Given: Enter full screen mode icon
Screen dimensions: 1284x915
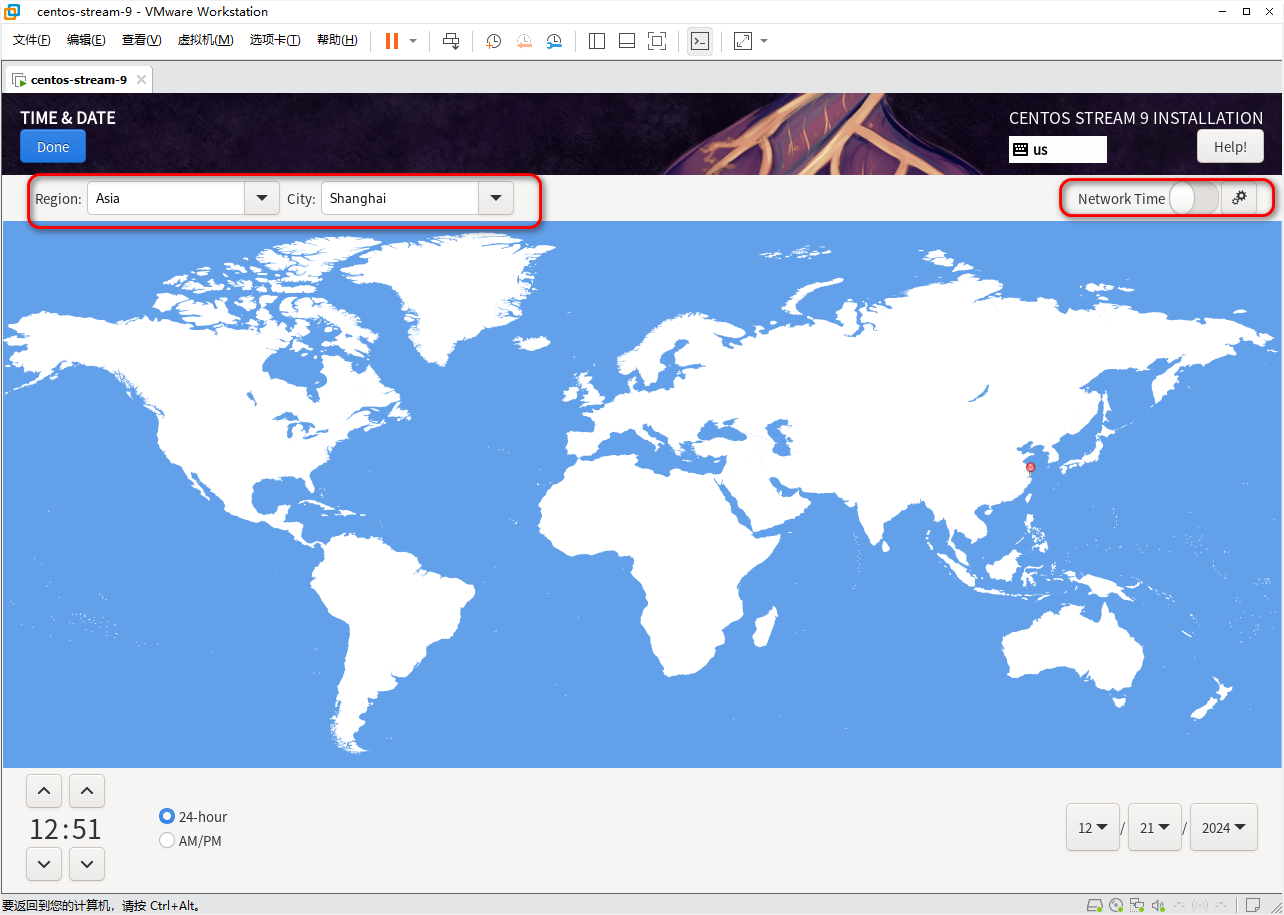Looking at the screenshot, I should tap(657, 41).
